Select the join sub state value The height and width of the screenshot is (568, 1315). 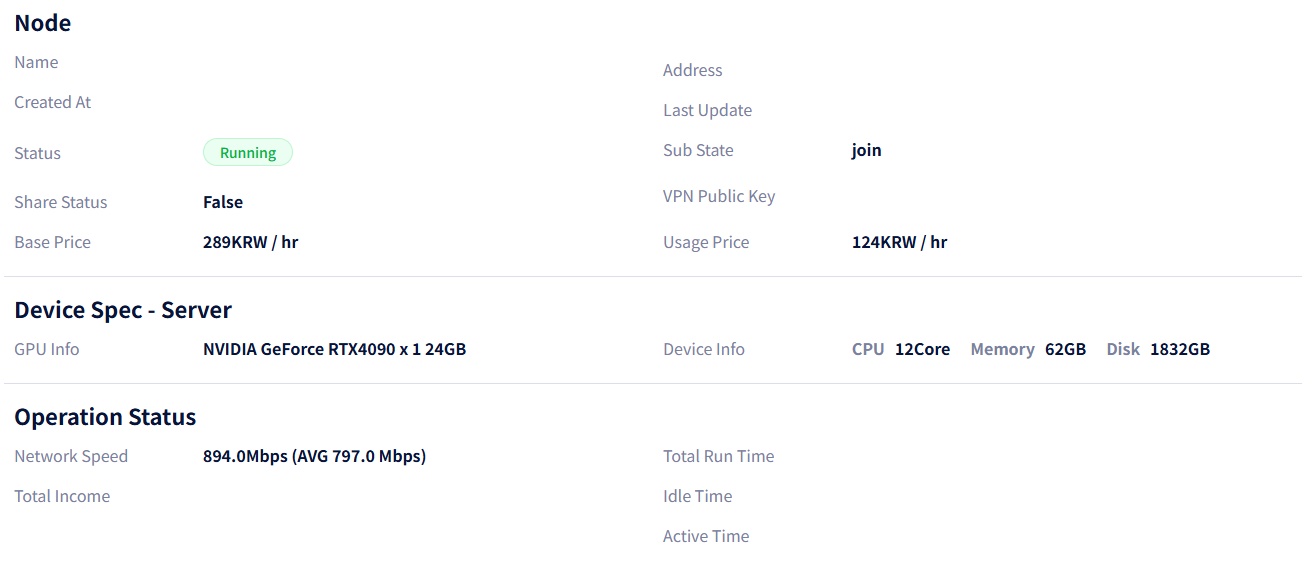point(866,150)
